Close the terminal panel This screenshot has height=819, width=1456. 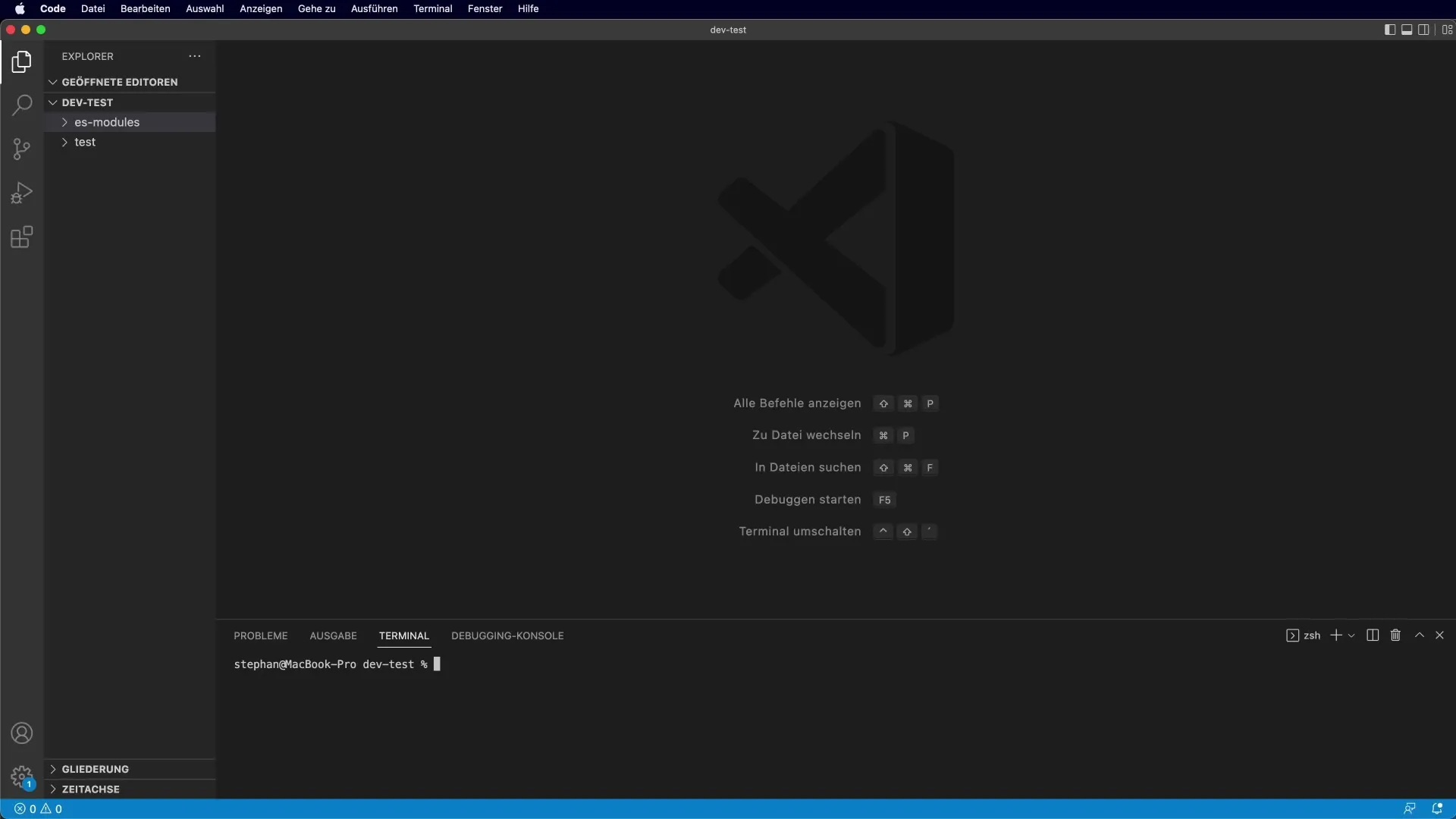point(1439,635)
